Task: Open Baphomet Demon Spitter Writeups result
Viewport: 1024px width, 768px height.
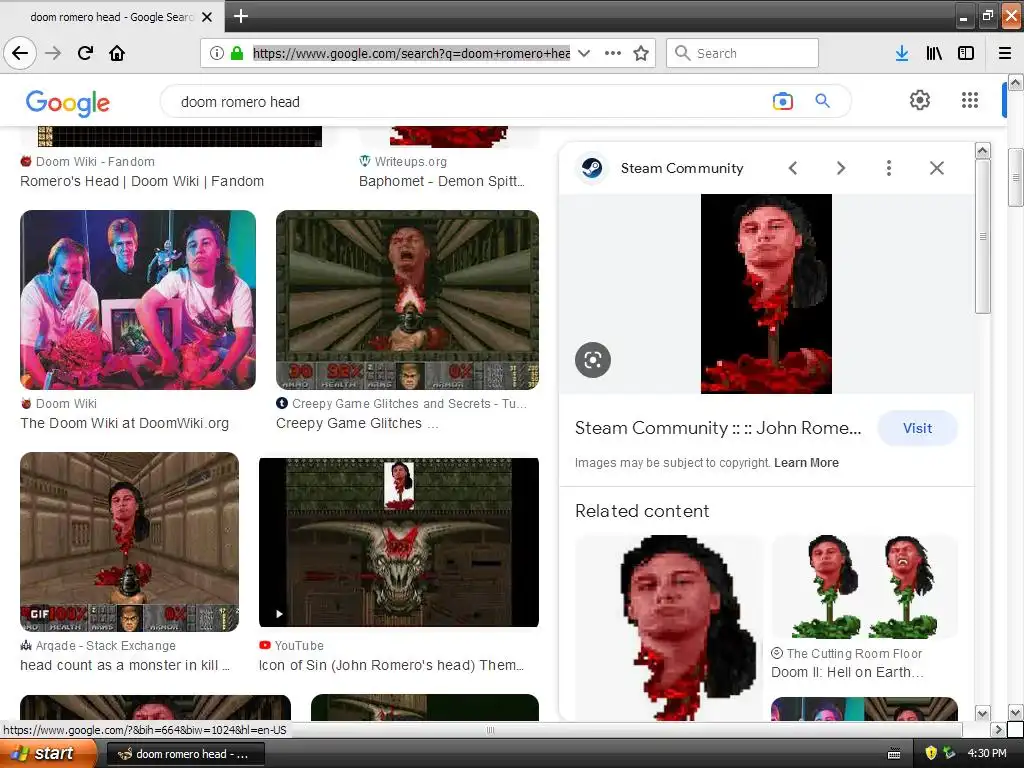Action: point(441,181)
